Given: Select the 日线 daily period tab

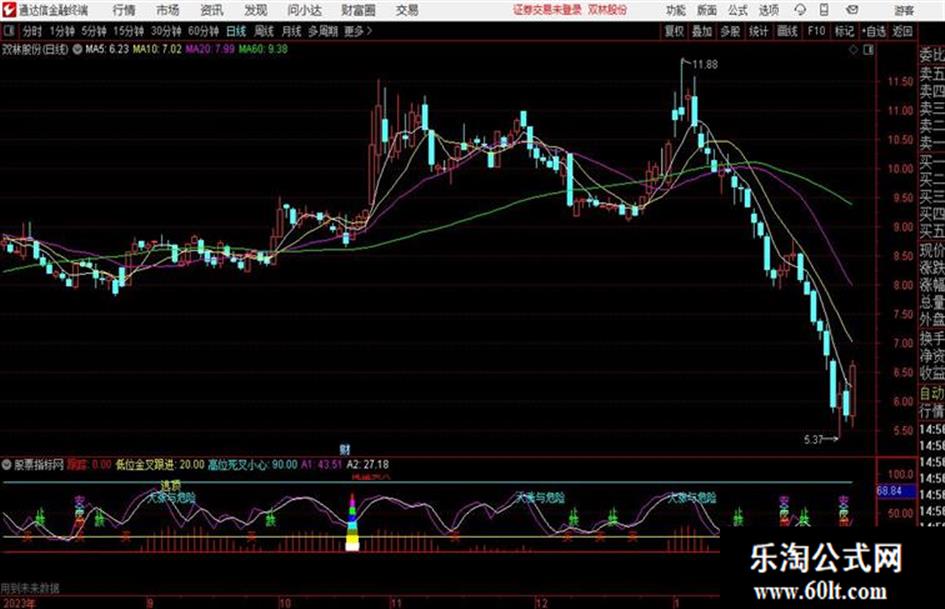Looking at the screenshot, I should 236,31.
